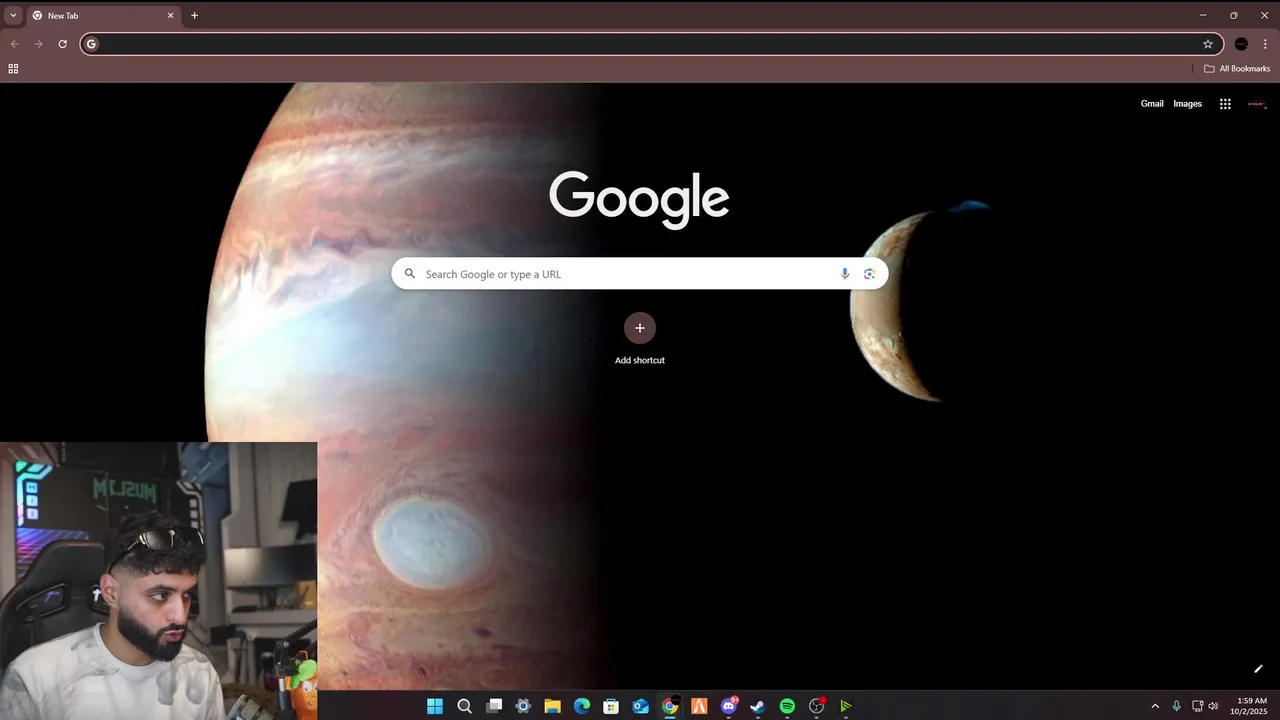Click the magnifier icon in search box

point(409,274)
